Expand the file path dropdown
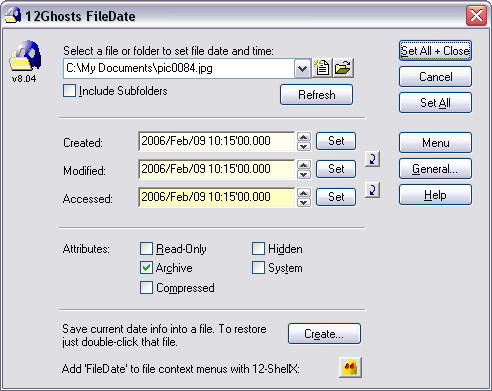Viewport: 492px width, 391px height. [302, 69]
